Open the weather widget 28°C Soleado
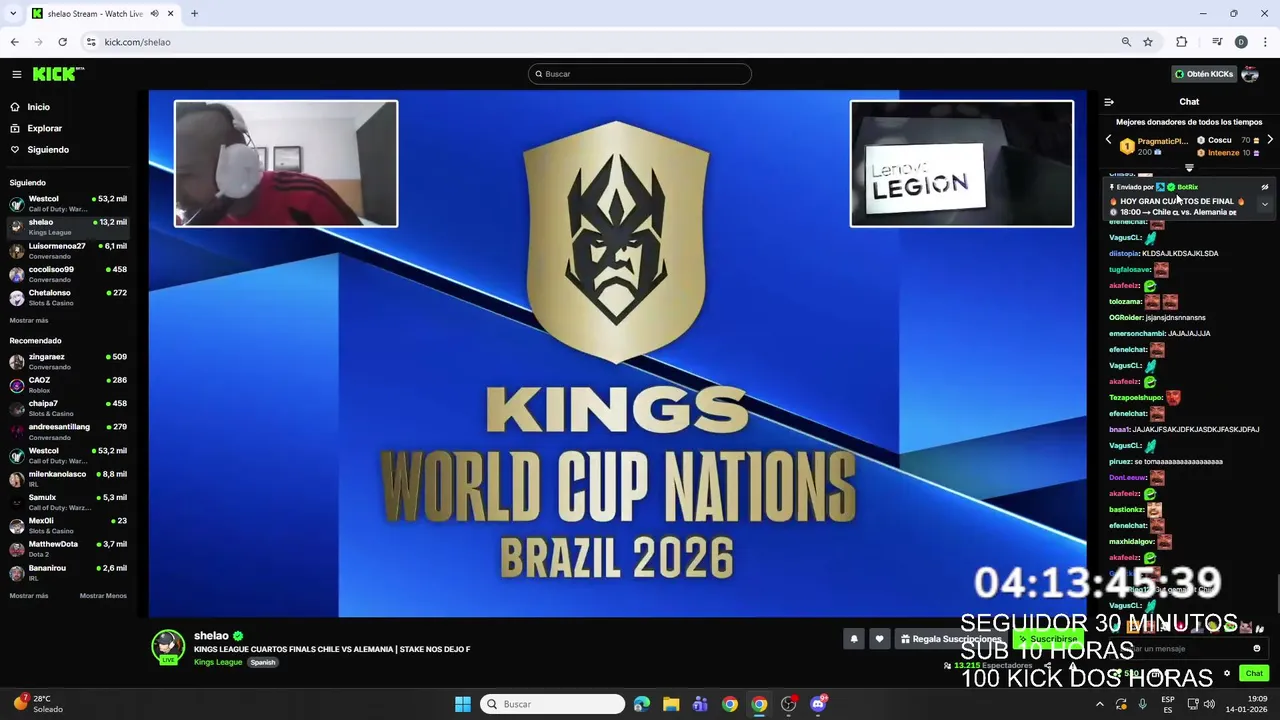The height and width of the screenshot is (720, 1280). 36,704
